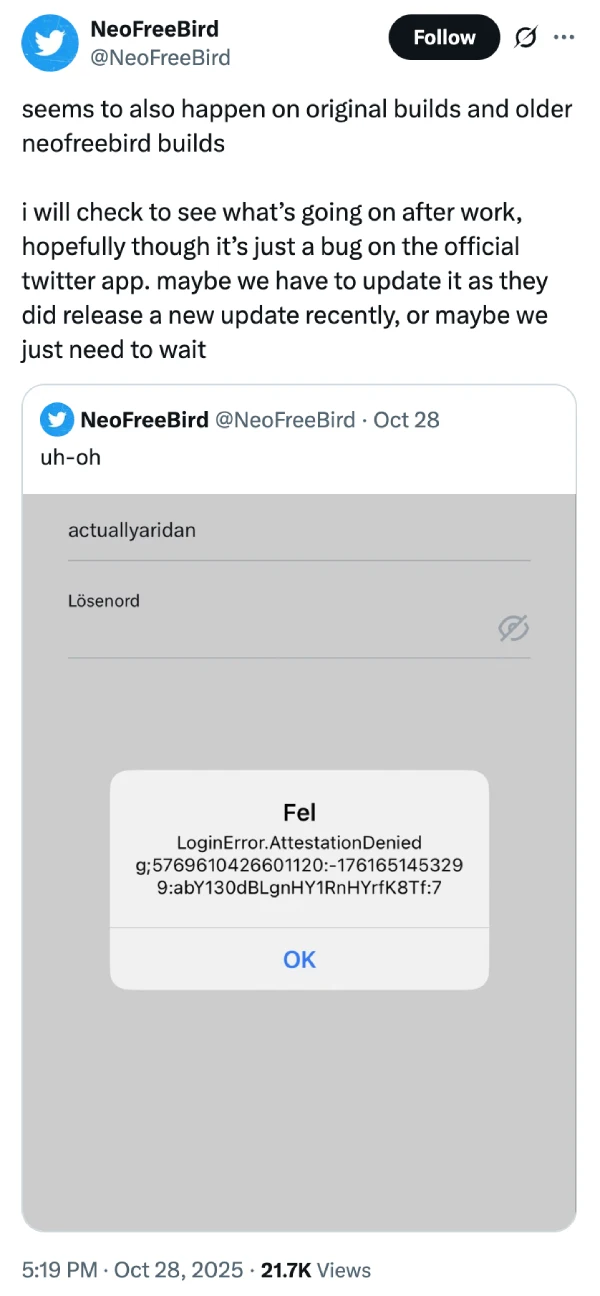Click the Fel dialog title
This screenshot has width=600, height=1296.
click(299, 812)
